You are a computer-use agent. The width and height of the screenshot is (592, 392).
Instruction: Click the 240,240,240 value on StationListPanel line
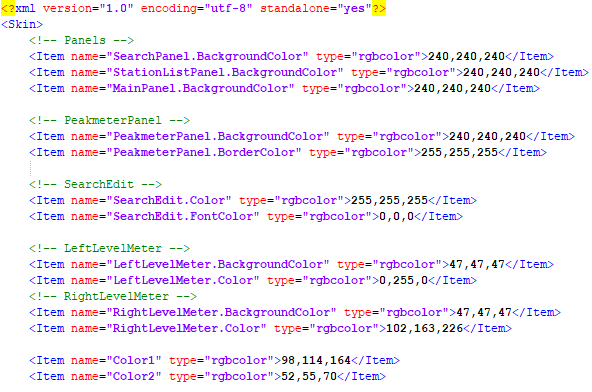501,72
